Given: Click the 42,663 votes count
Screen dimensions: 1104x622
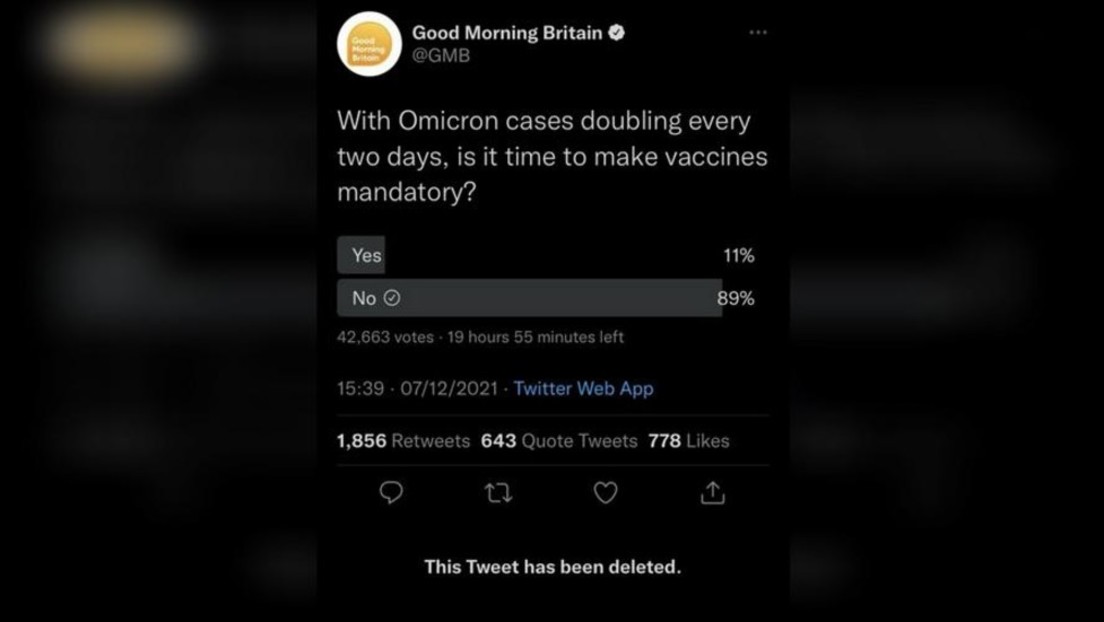Looking at the screenshot, I should pyautogui.click(x=385, y=337).
